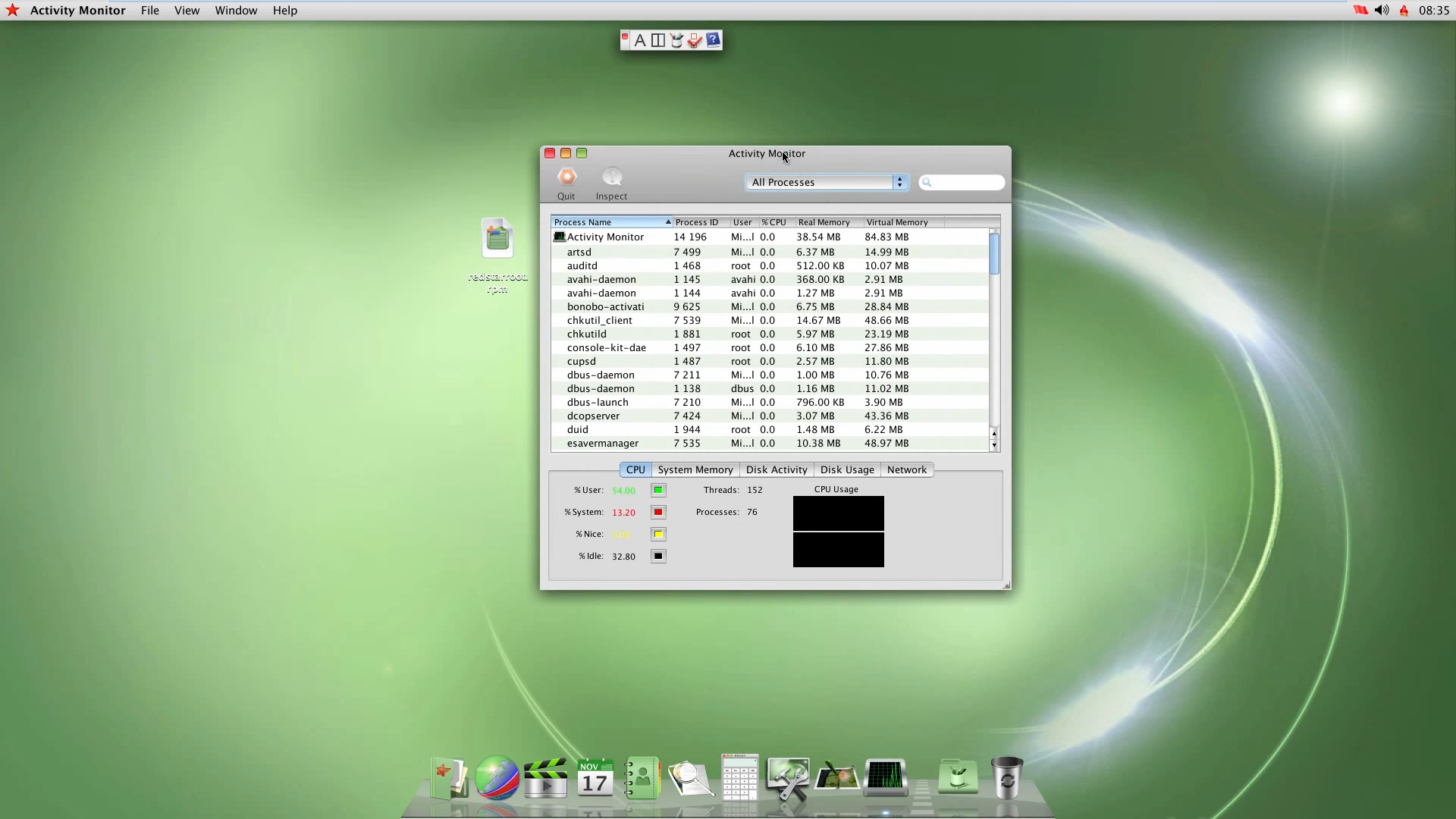Screen dimensions: 1456x819
Task: Select the artsd process row
Action: click(770, 253)
